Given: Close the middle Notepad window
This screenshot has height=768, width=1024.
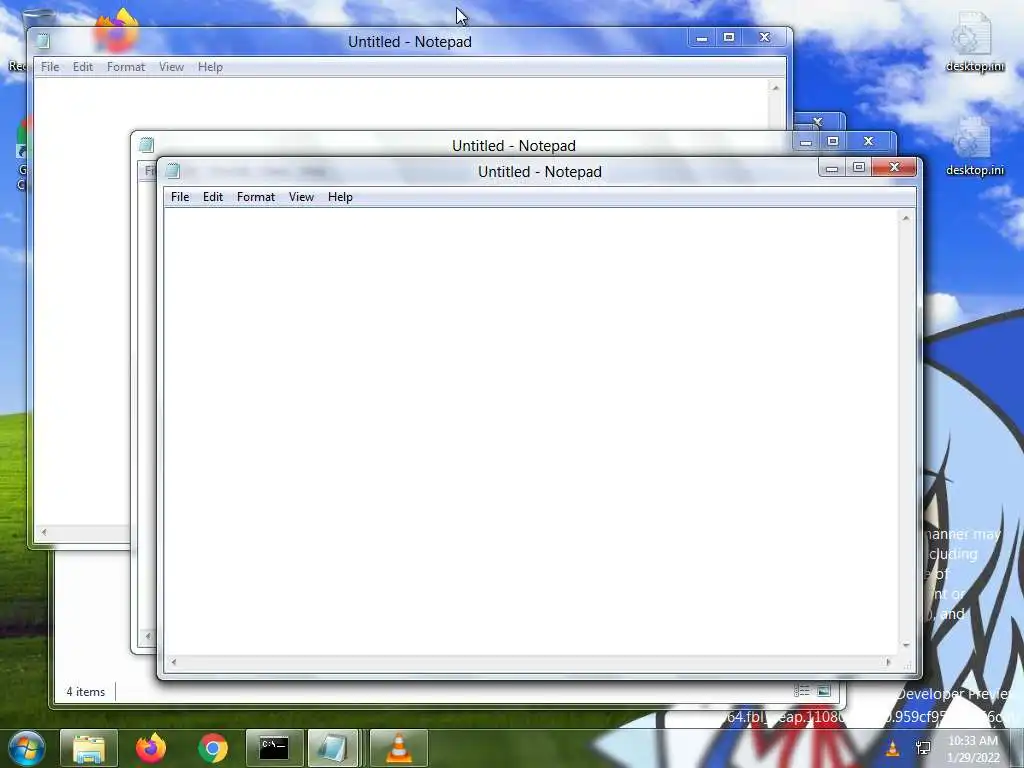Looking at the screenshot, I should coord(868,141).
